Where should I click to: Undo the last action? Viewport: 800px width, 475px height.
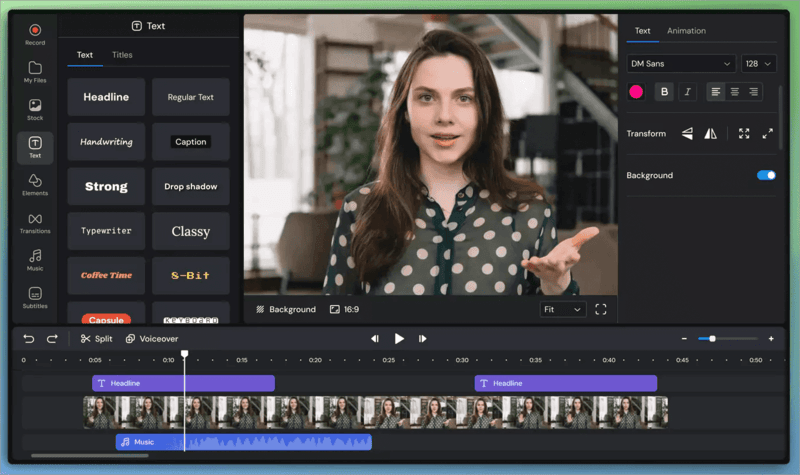29,339
